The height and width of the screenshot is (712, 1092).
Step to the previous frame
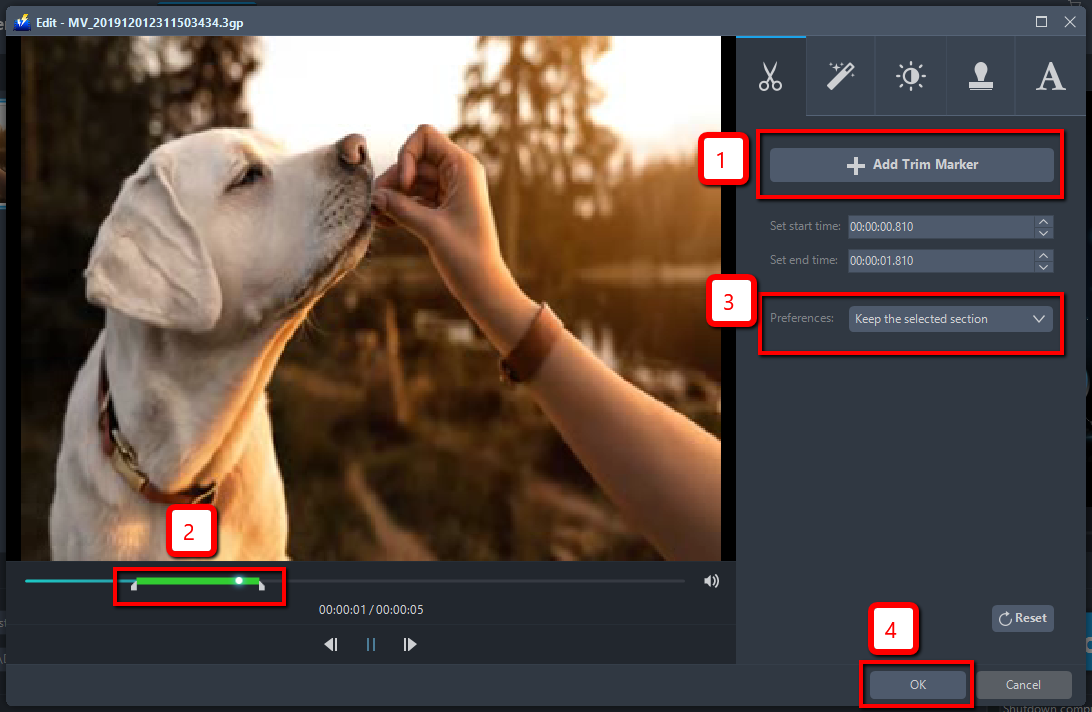click(331, 645)
